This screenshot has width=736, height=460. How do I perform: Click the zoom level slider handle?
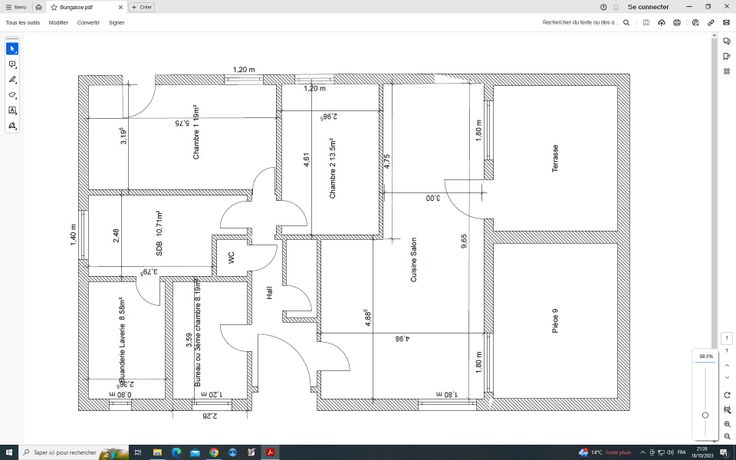pos(705,414)
